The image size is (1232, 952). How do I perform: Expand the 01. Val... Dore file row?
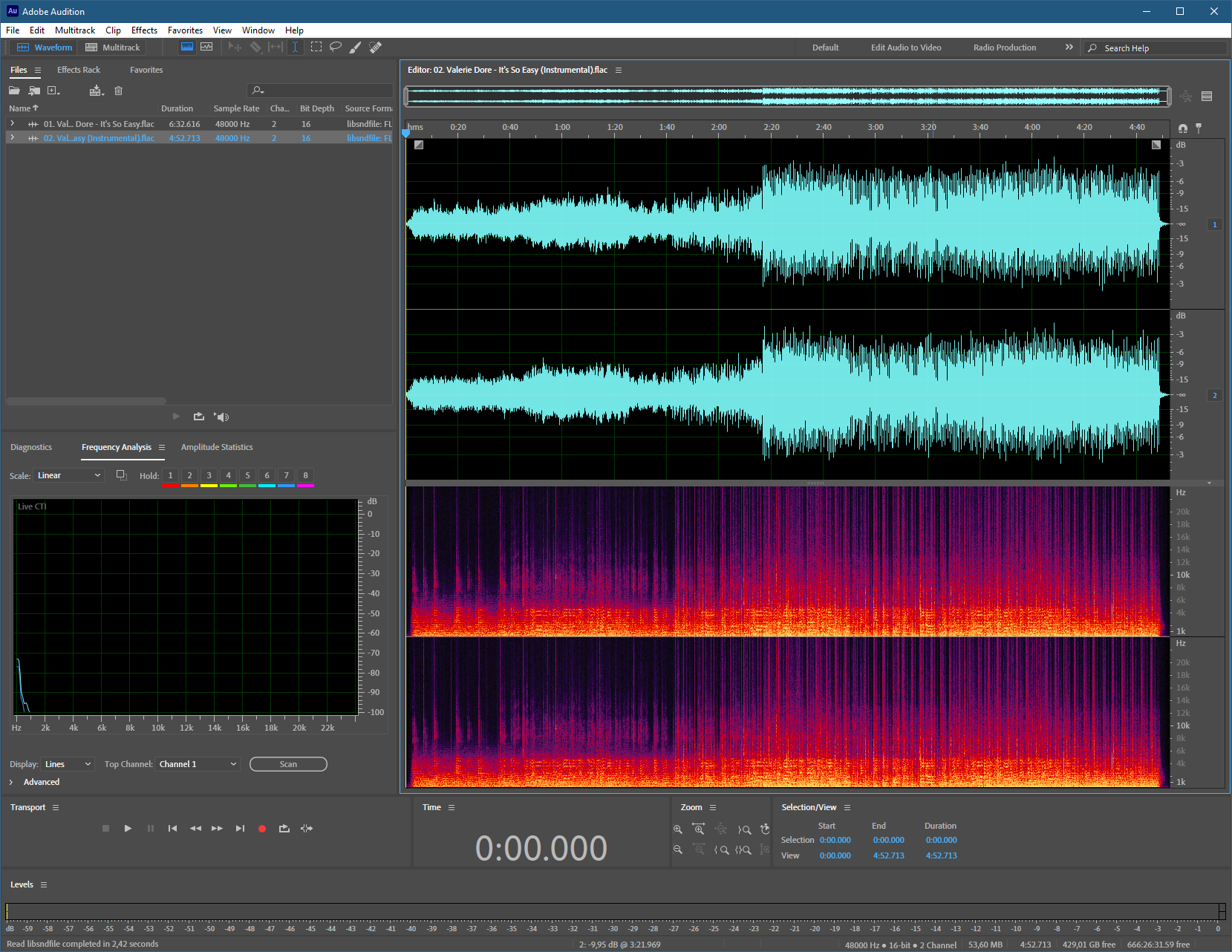pos(12,124)
